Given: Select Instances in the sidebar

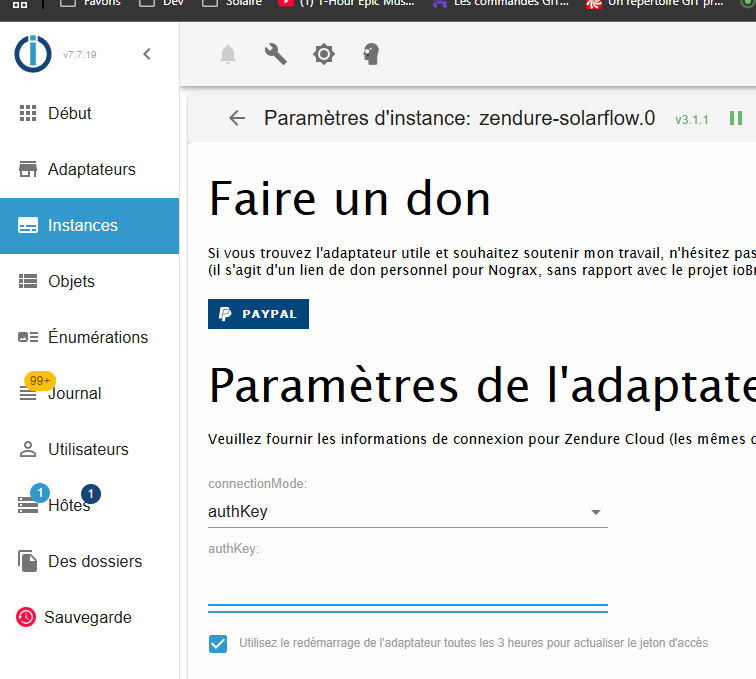Looking at the screenshot, I should (89, 225).
